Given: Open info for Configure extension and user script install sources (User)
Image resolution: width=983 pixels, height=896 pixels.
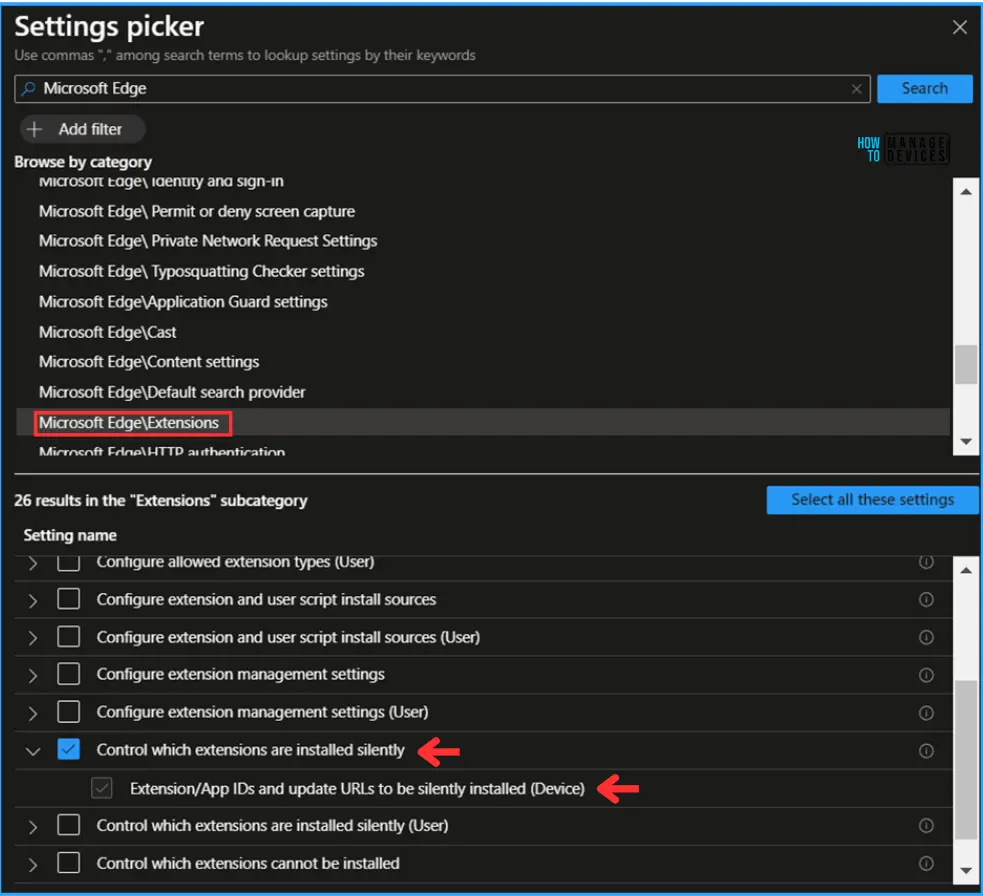Looking at the screenshot, I should [926, 637].
